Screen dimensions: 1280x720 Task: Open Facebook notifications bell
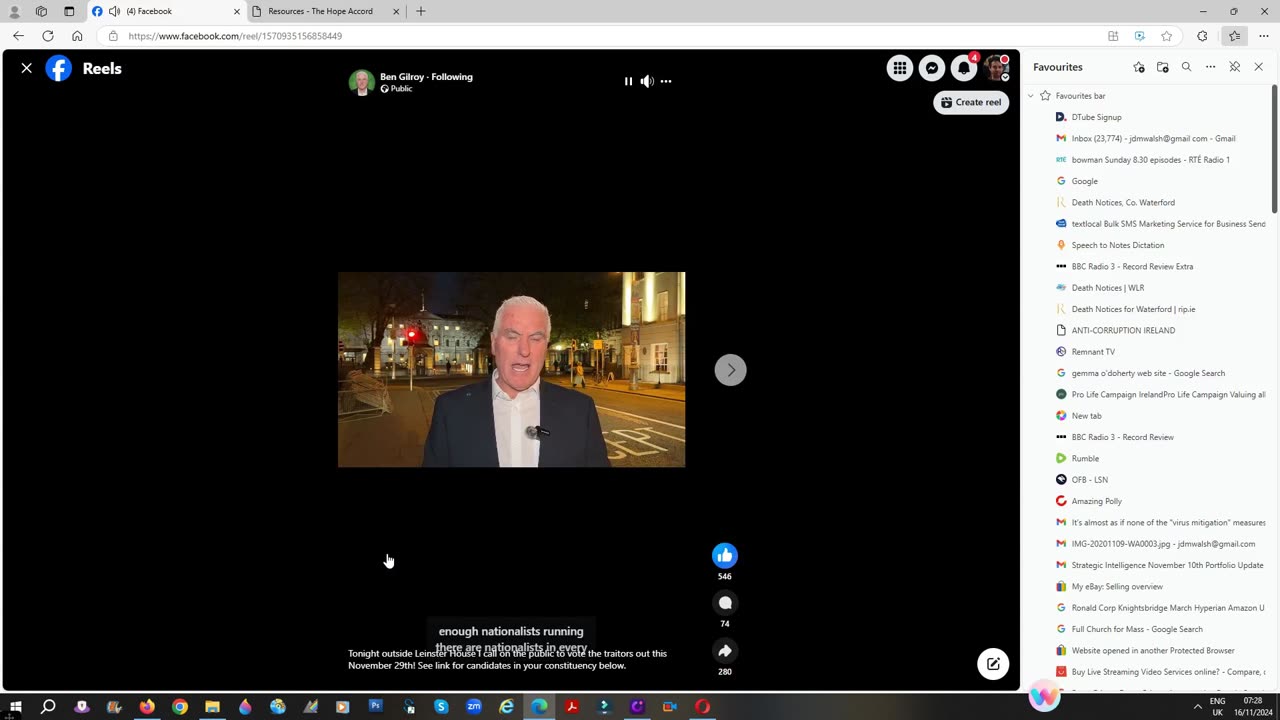point(964,68)
